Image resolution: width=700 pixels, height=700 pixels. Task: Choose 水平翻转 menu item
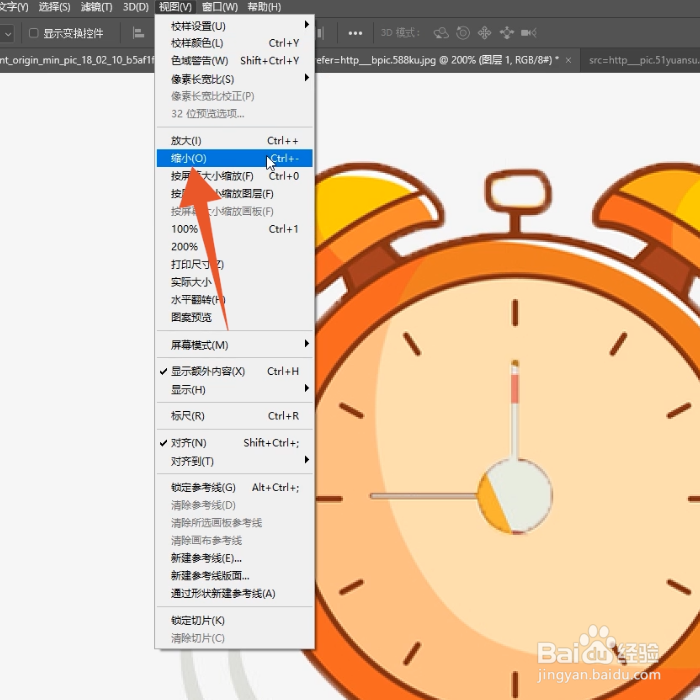tap(234, 300)
